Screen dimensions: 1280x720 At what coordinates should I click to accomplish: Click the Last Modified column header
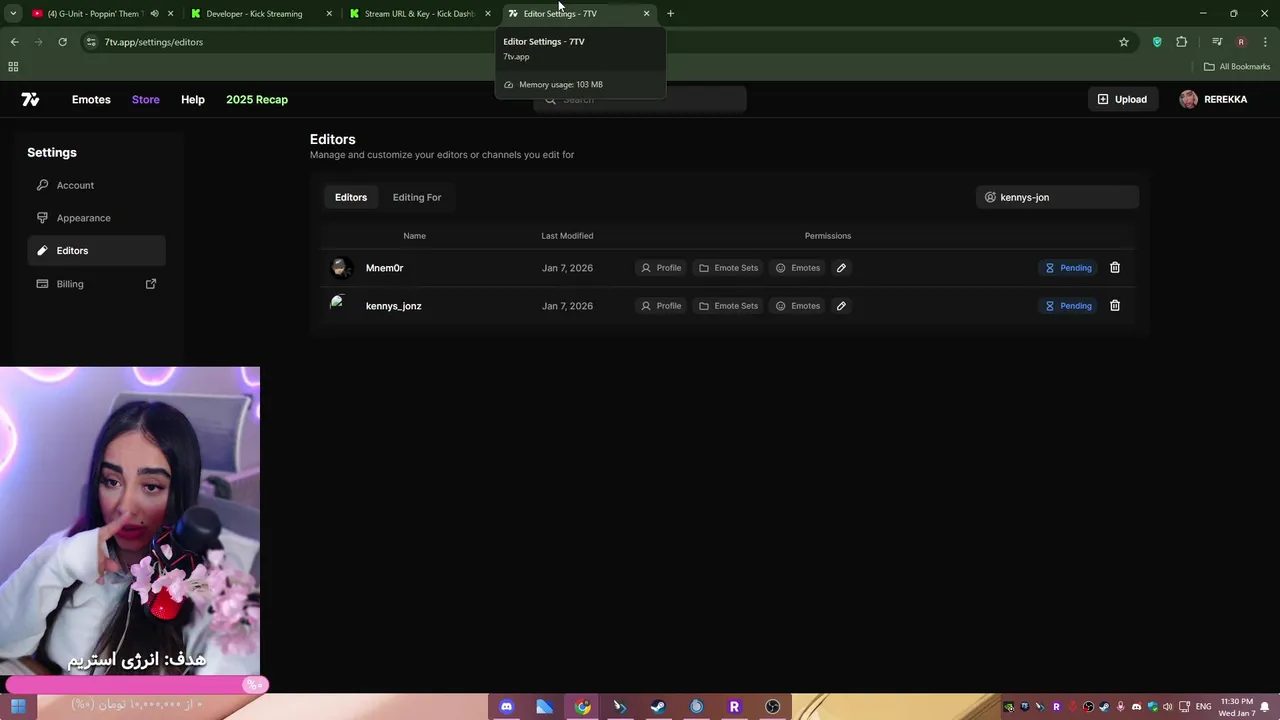point(567,236)
